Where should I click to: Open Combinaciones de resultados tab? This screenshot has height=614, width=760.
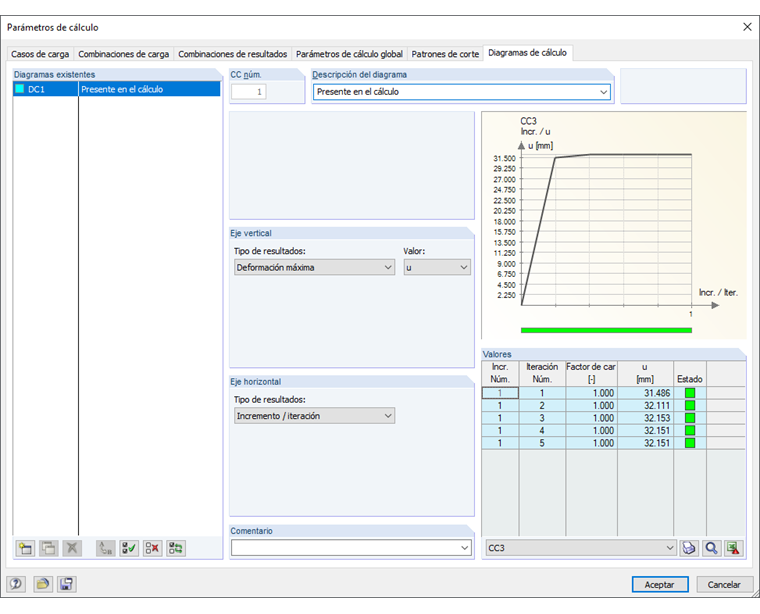233,54
